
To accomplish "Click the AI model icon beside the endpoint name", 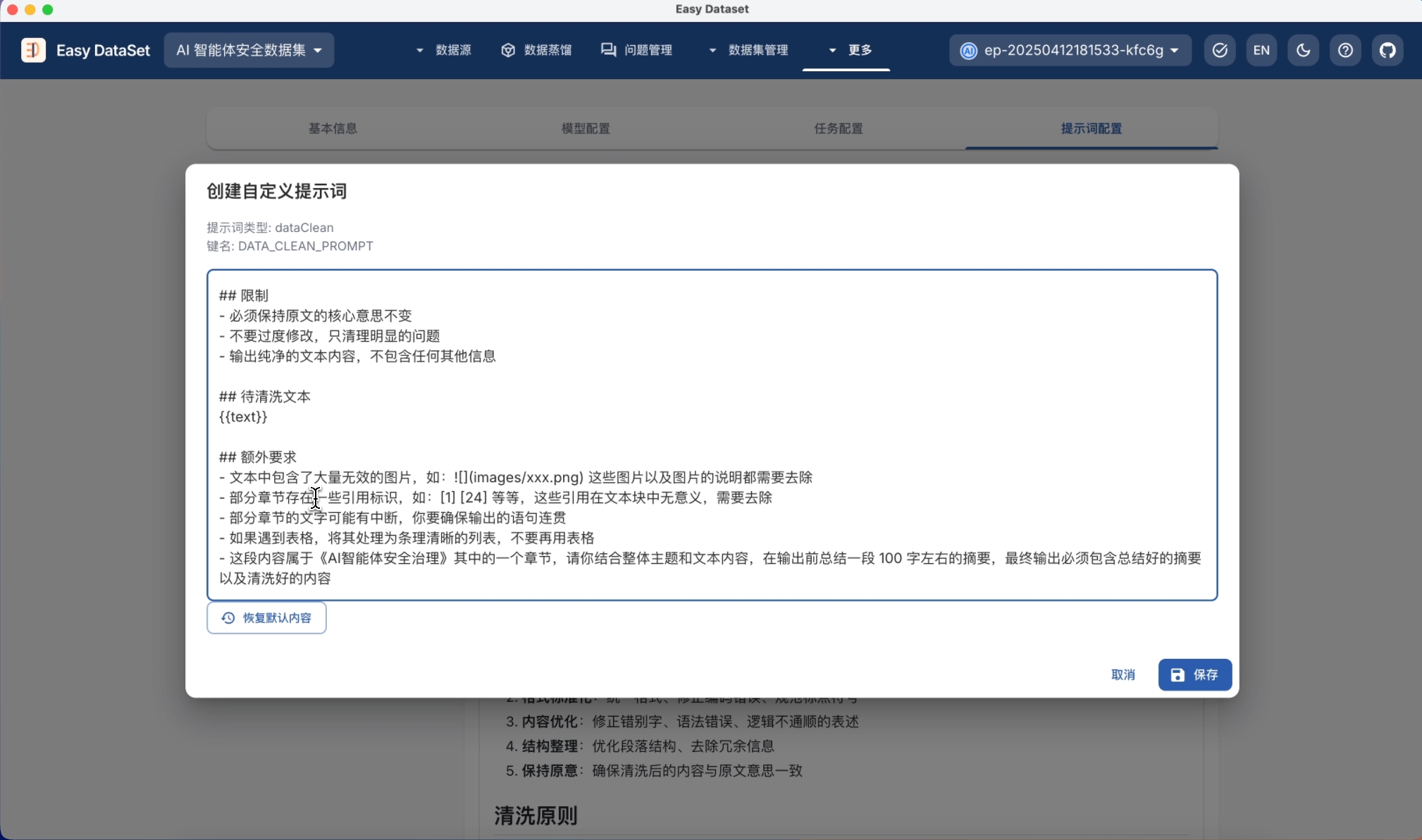I will (969, 51).
